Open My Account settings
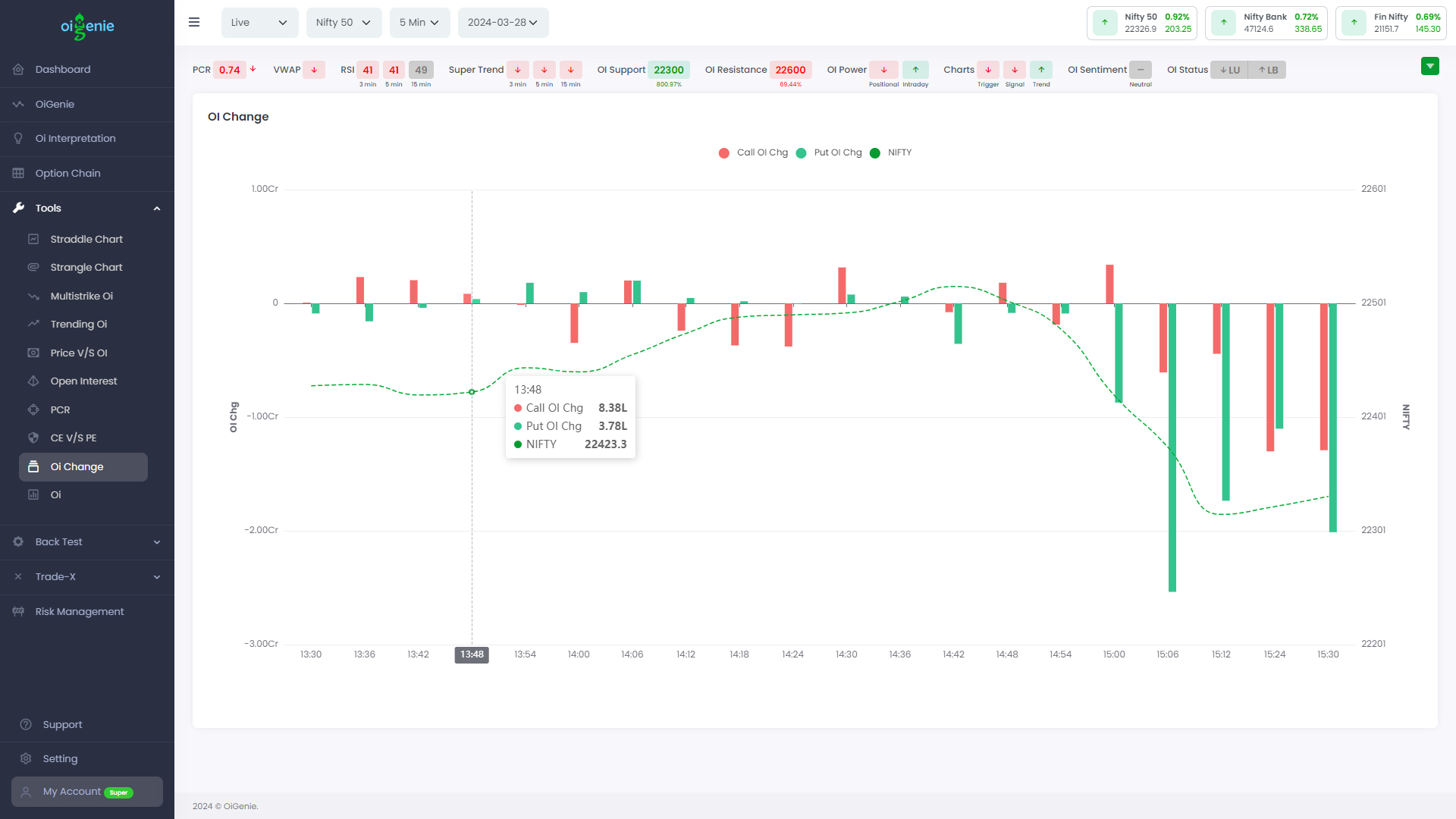 tap(73, 791)
